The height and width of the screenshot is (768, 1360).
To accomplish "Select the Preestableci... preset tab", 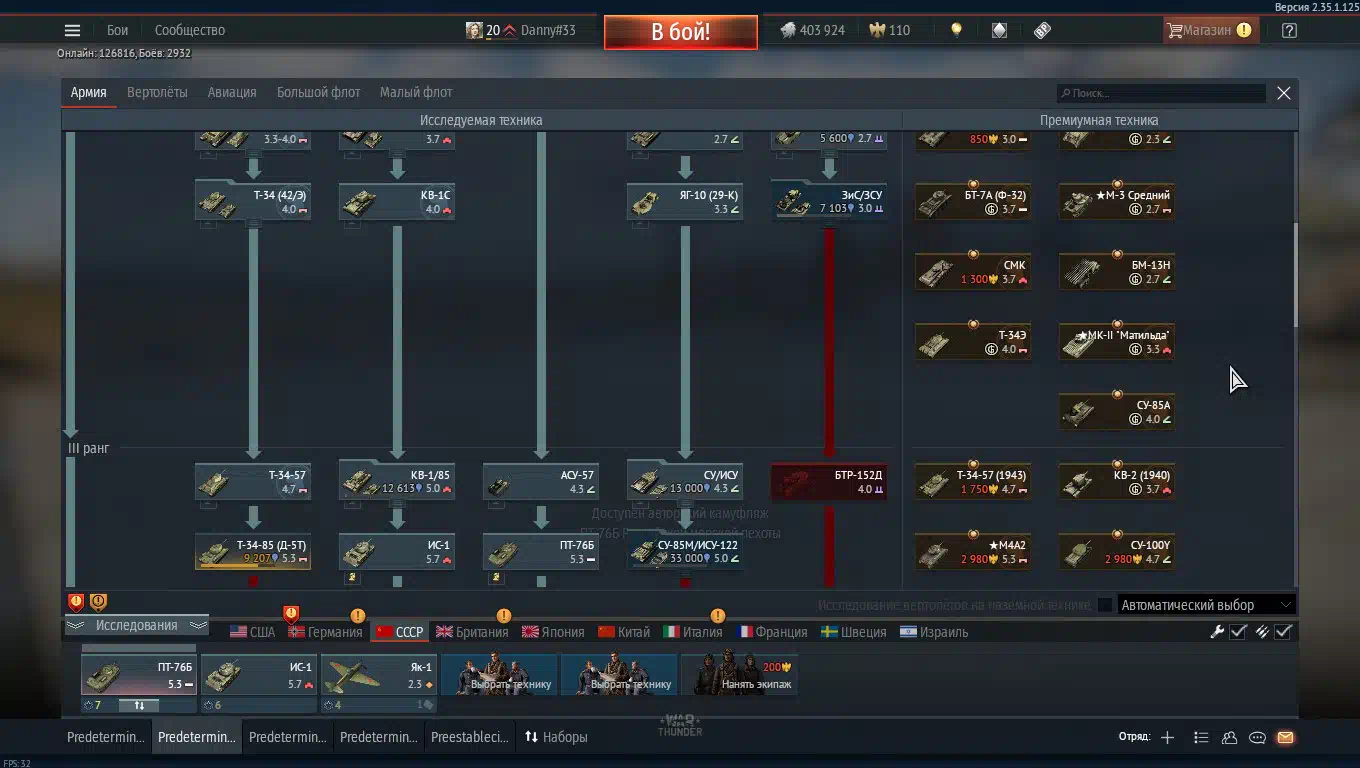I will (469, 737).
